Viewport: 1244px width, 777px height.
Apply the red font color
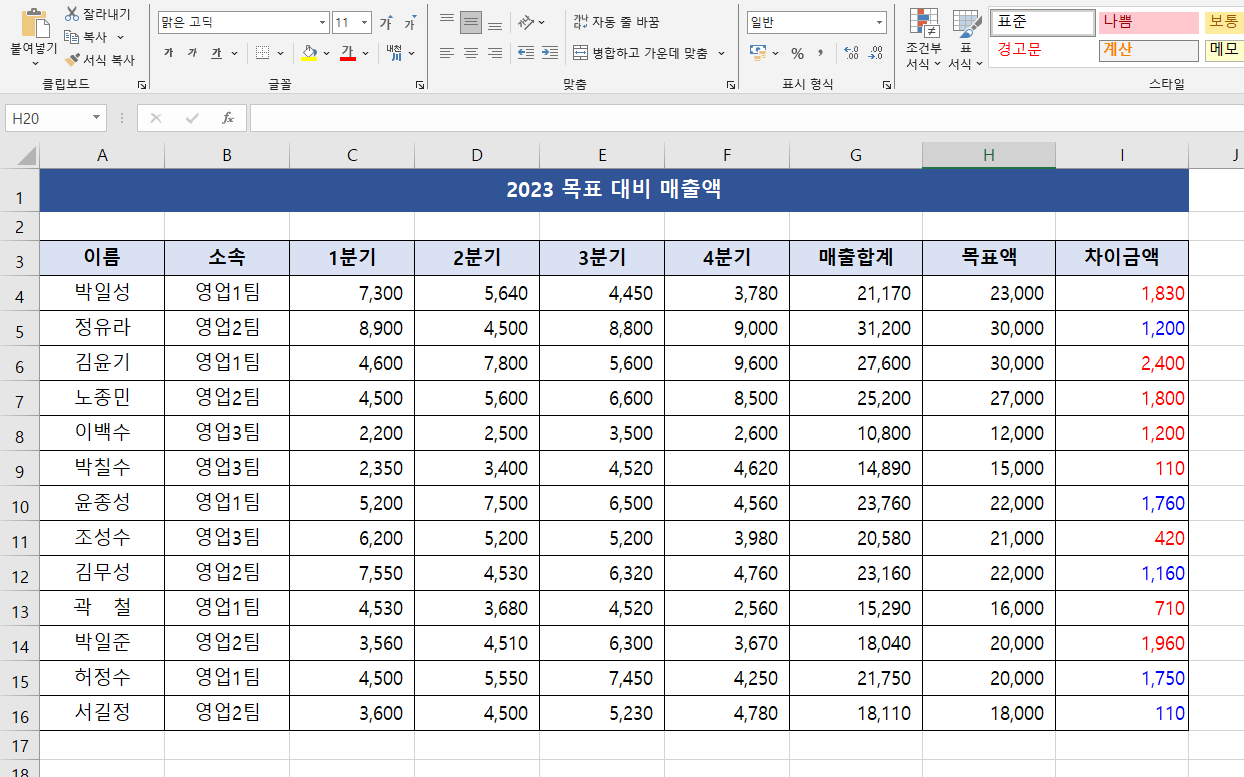pos(348,53)
